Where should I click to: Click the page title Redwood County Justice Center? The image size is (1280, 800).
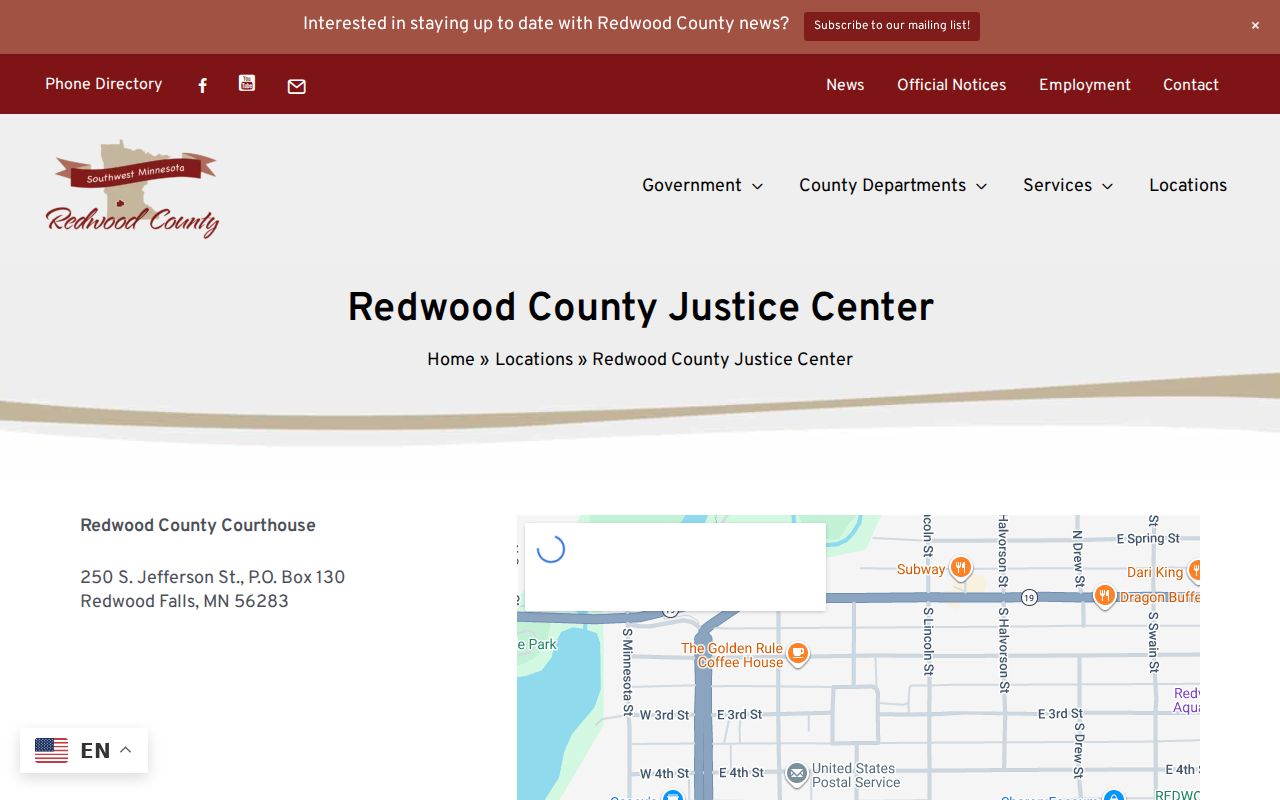[640, 307]
